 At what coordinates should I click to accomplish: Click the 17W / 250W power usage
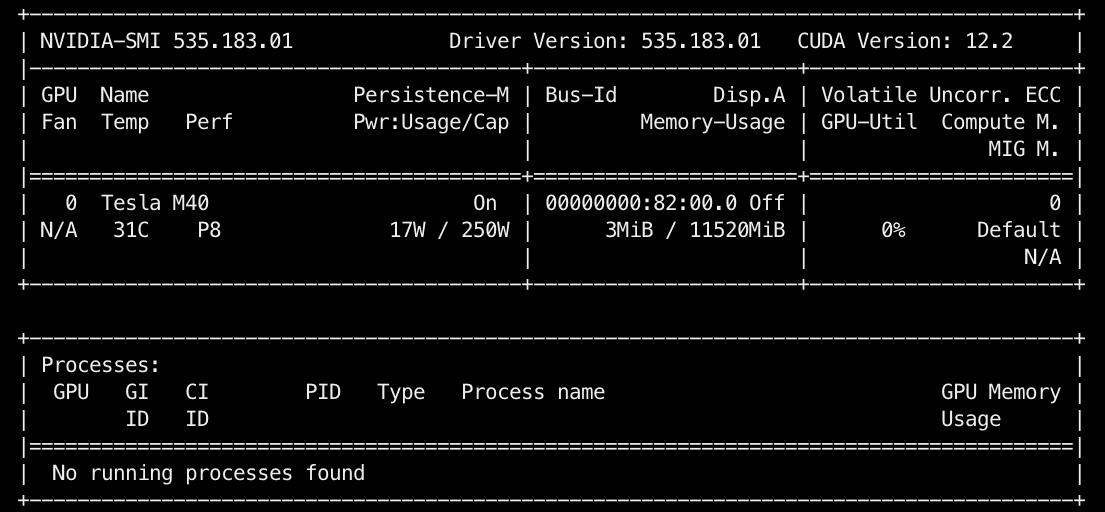pos(449,230)
